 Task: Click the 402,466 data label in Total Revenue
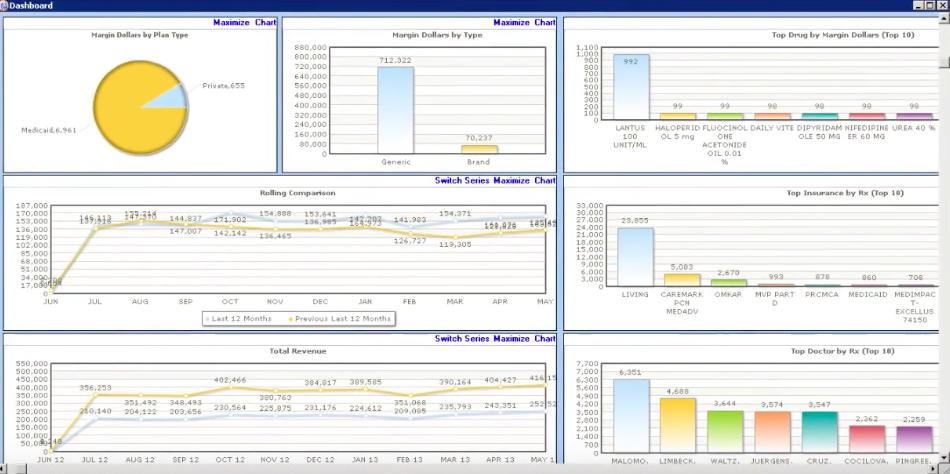[x=230, y=379]
